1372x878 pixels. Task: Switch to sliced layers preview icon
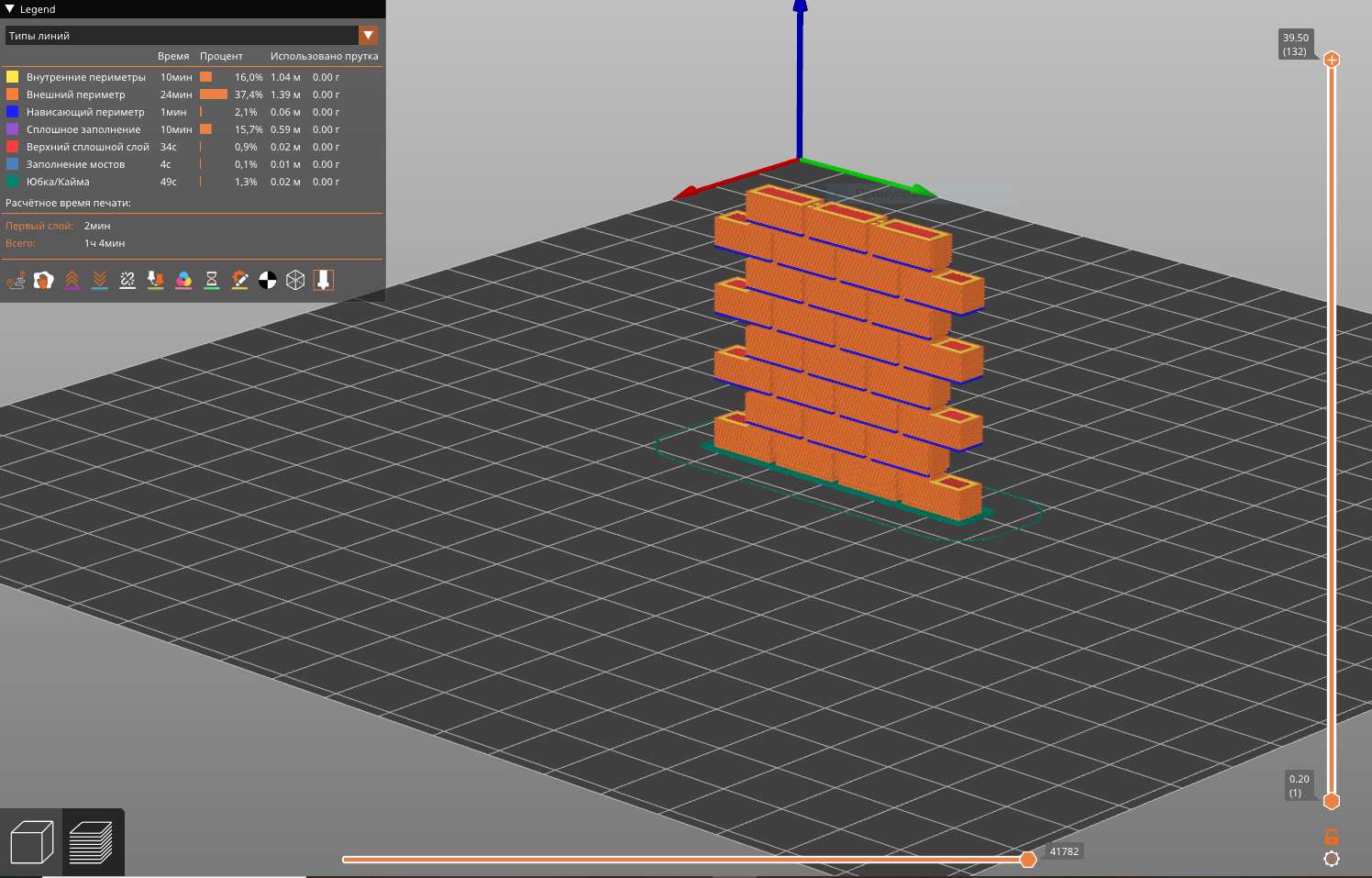(x=92, y=842)
